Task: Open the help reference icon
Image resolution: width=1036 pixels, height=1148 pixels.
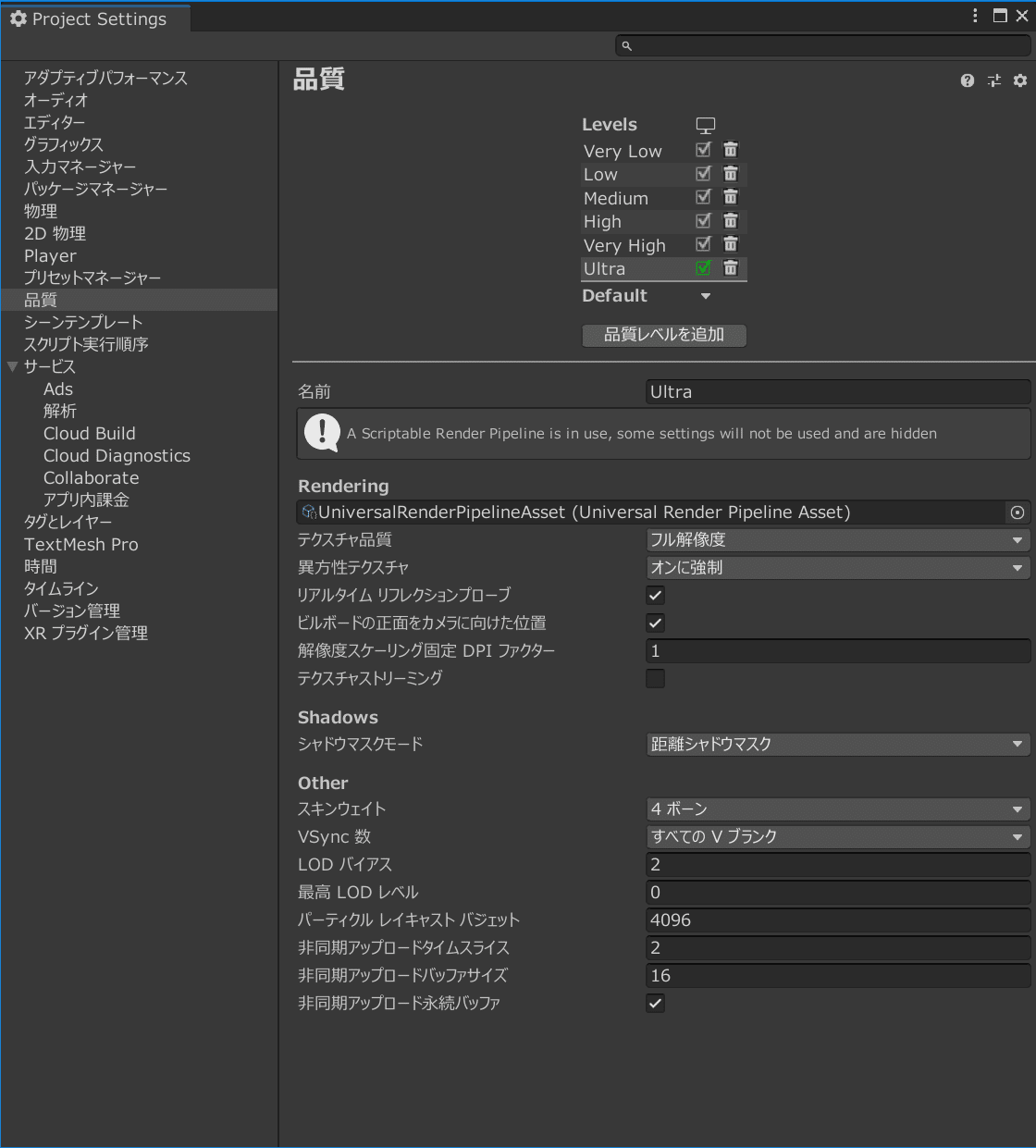Action: click(x=968, y=80)
